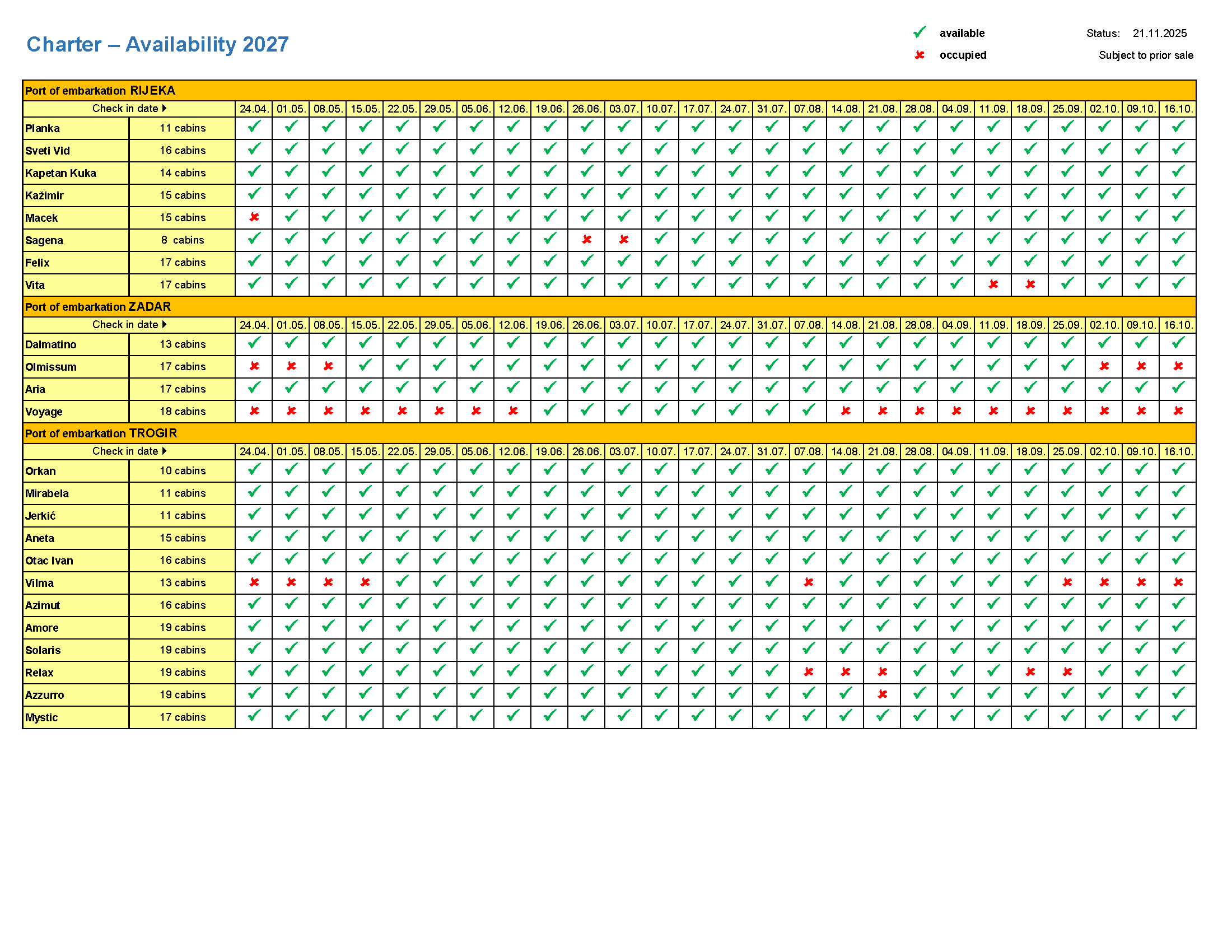Click Vilma's occupied mark for 07.08.

coord(808,582)
